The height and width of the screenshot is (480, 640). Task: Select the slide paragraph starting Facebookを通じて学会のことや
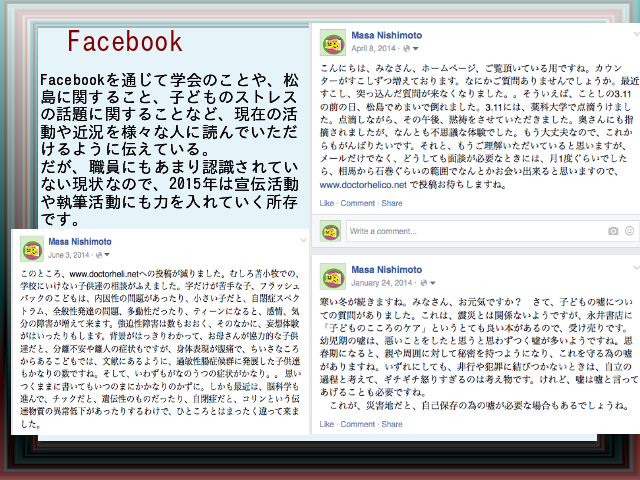coord(169,114)
